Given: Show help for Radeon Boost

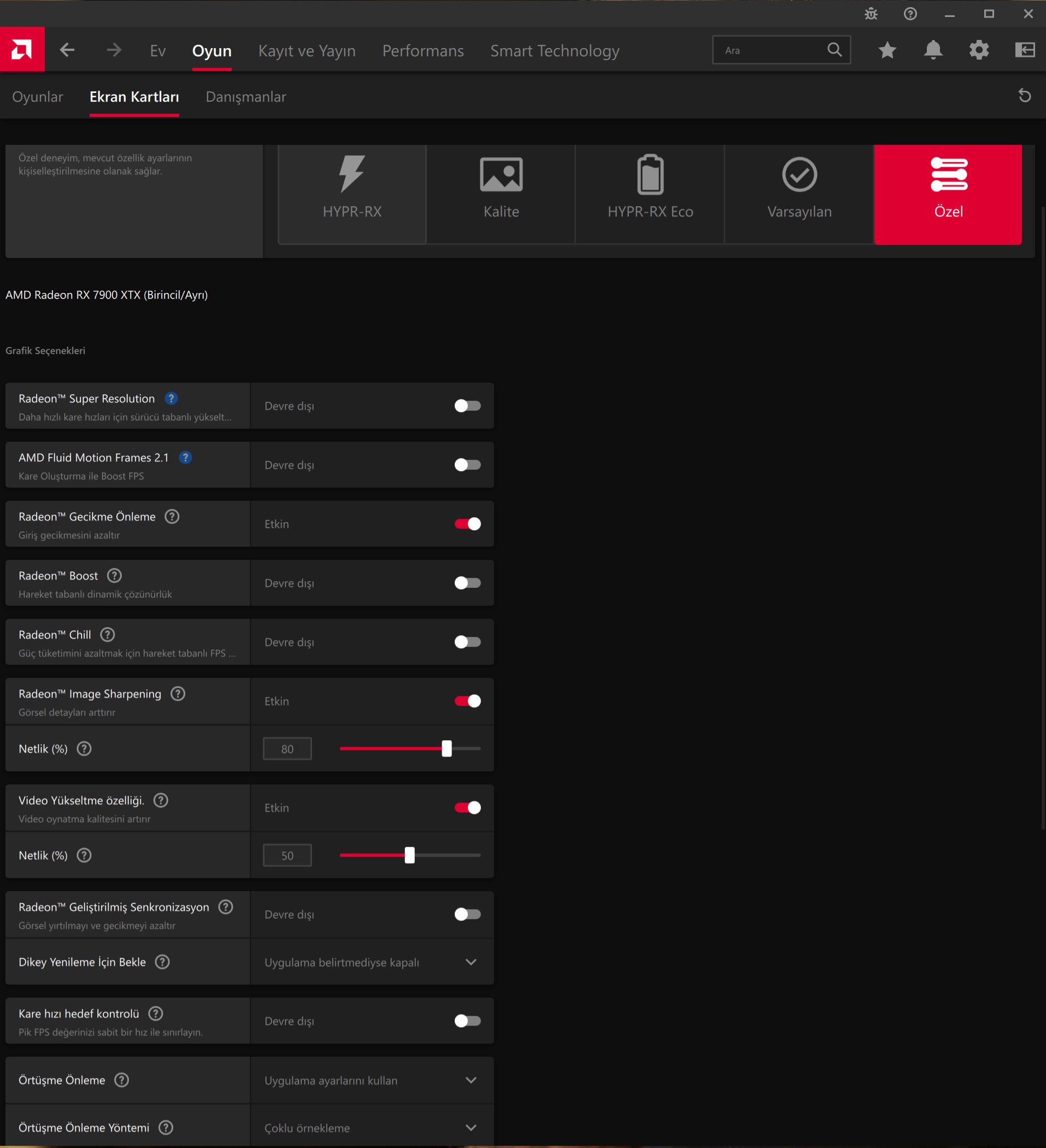Looking at the screenshot, I should [x=114, y=576].
